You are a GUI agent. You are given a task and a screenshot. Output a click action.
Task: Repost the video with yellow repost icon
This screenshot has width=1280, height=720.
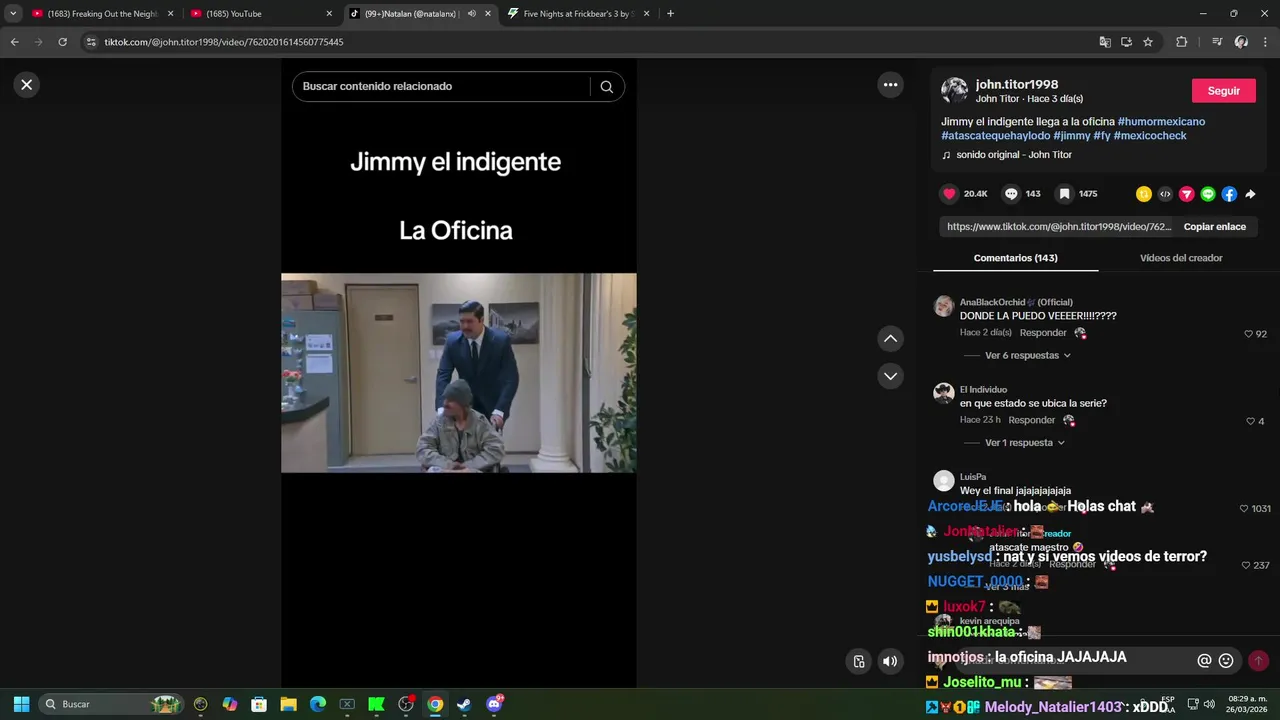tap(1144, 194)
